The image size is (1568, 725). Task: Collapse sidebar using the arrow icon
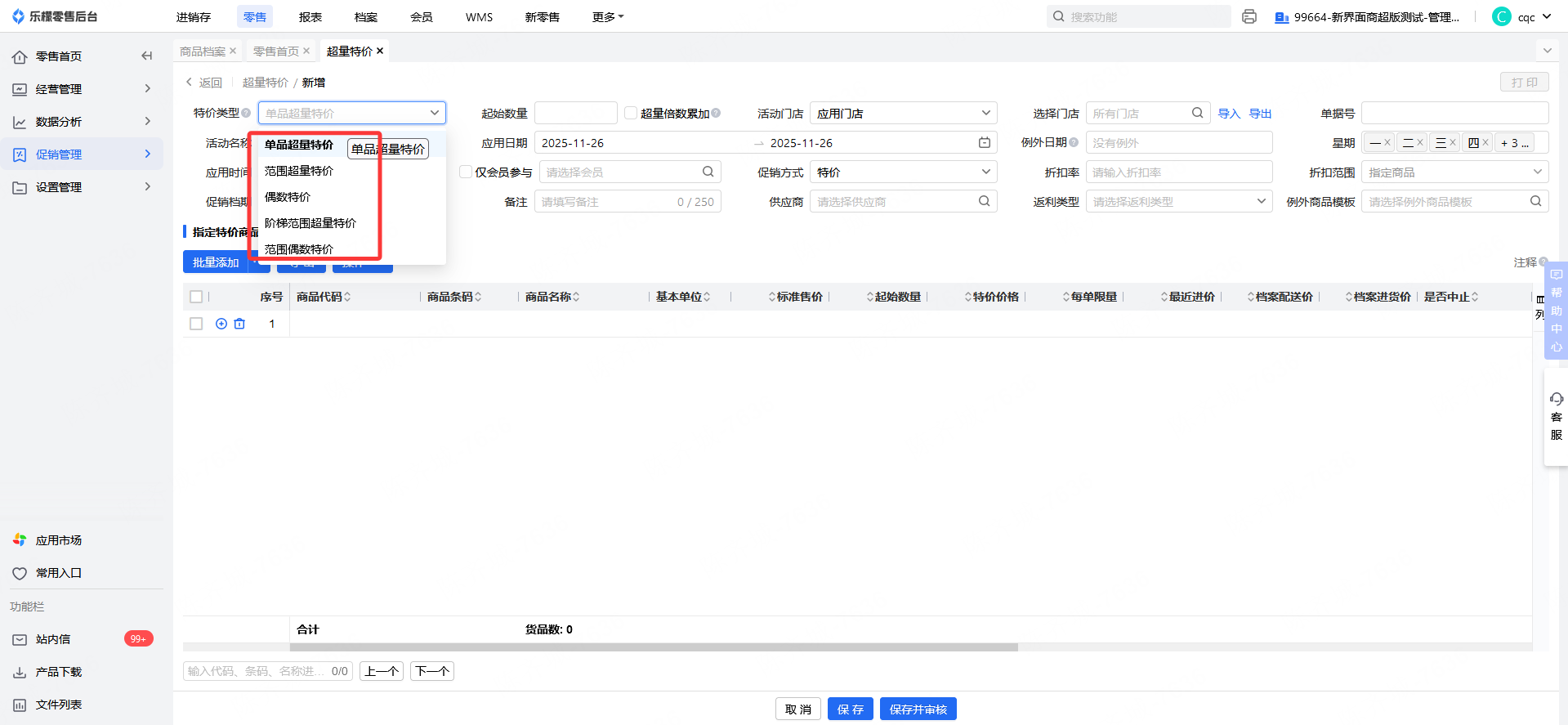[x=147, y=56]
